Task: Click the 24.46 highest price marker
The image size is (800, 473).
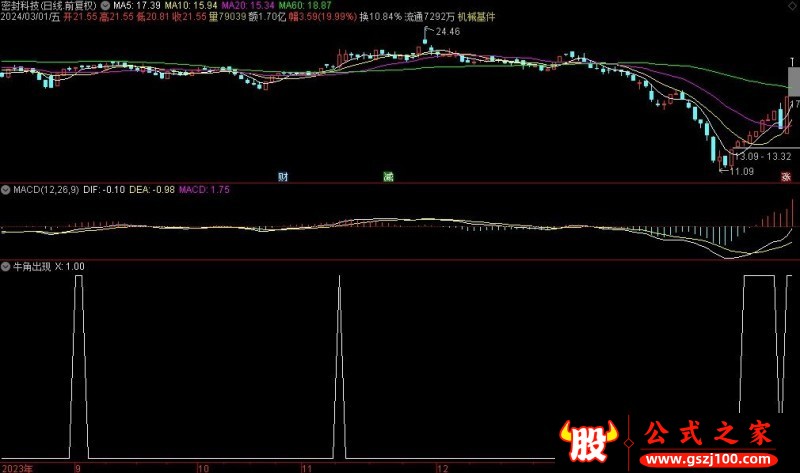Action: (x=445, y=33)
